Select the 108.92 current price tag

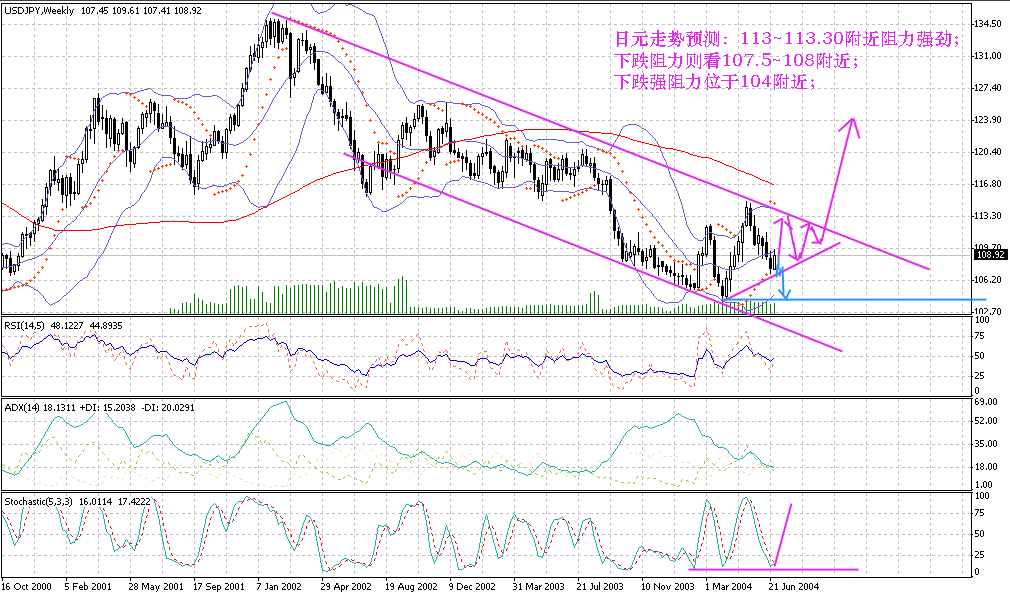[989, 255]
